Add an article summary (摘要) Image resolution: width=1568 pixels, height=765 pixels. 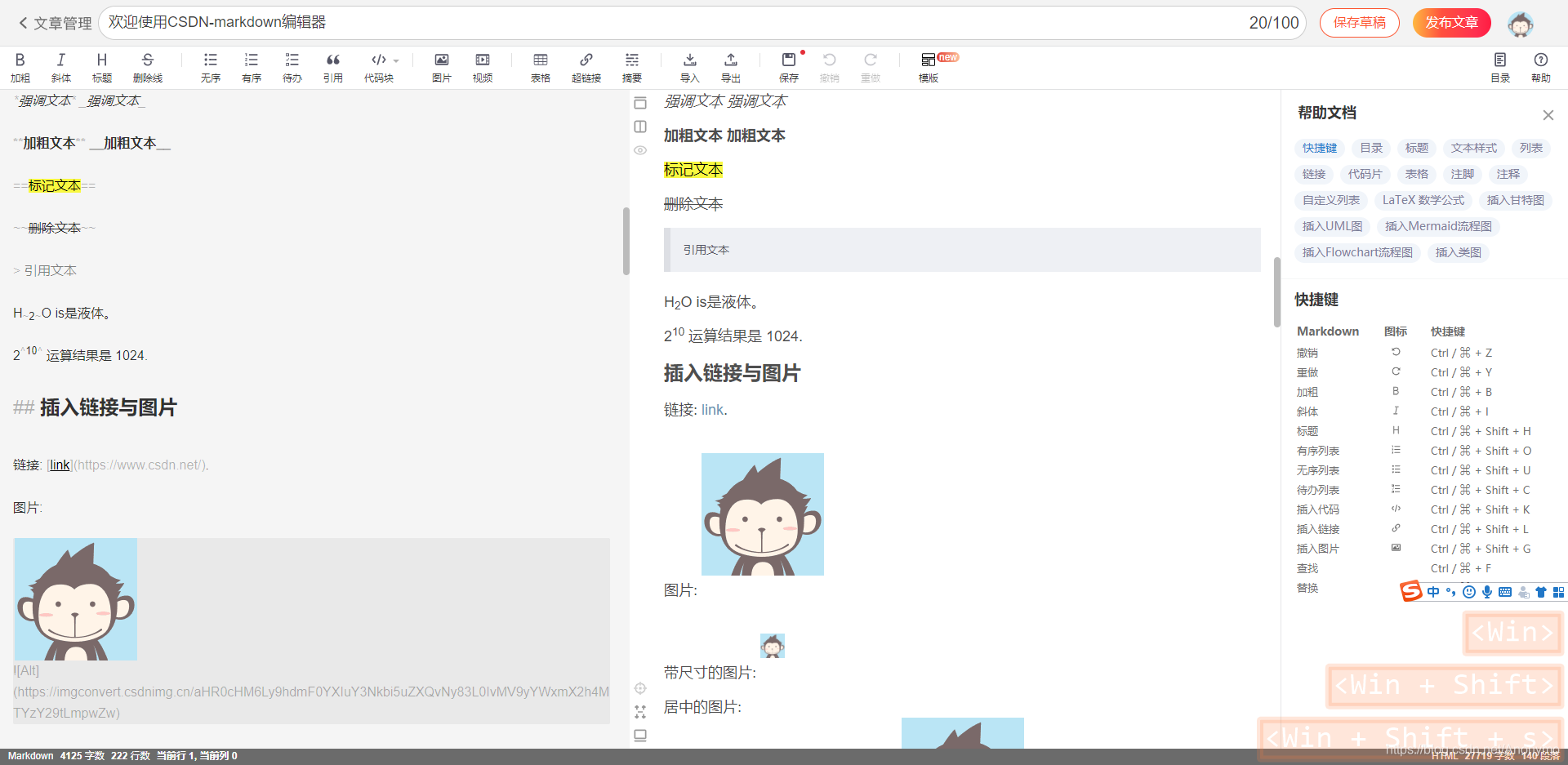point(632,67)
